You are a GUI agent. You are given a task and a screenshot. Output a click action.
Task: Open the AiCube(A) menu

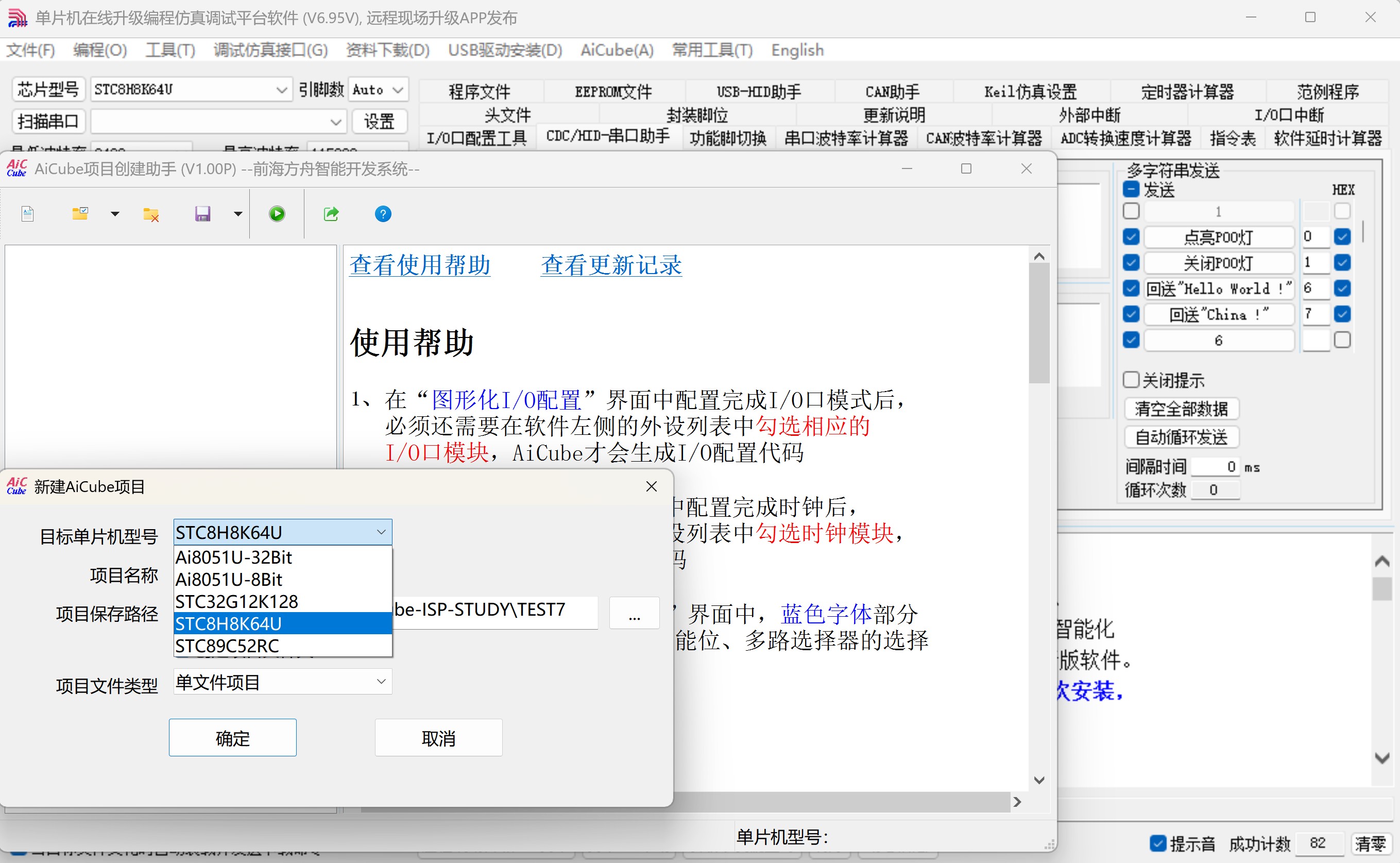coord(617,50)
